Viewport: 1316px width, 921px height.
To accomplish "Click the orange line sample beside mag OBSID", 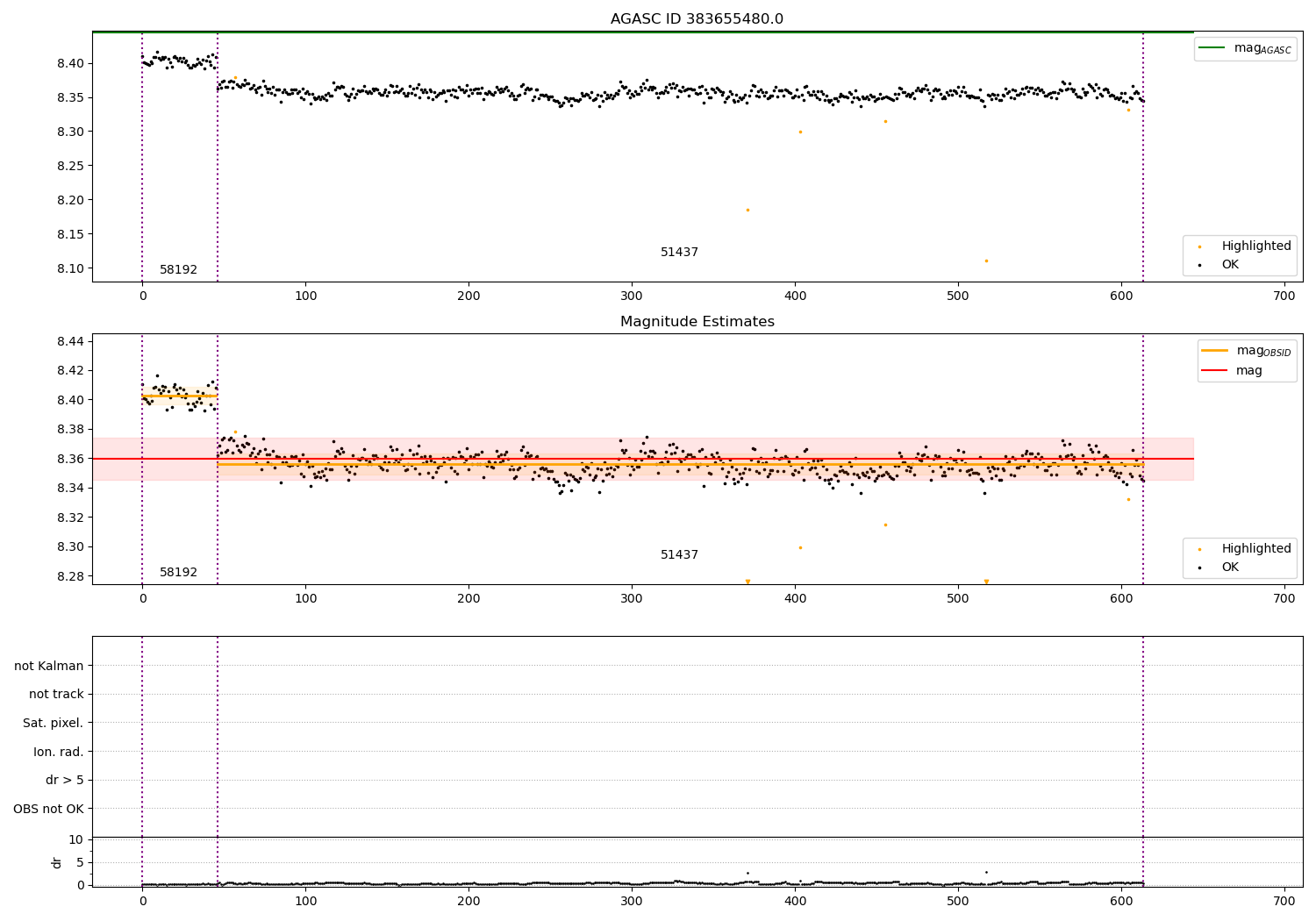I will pos(1214,351).
